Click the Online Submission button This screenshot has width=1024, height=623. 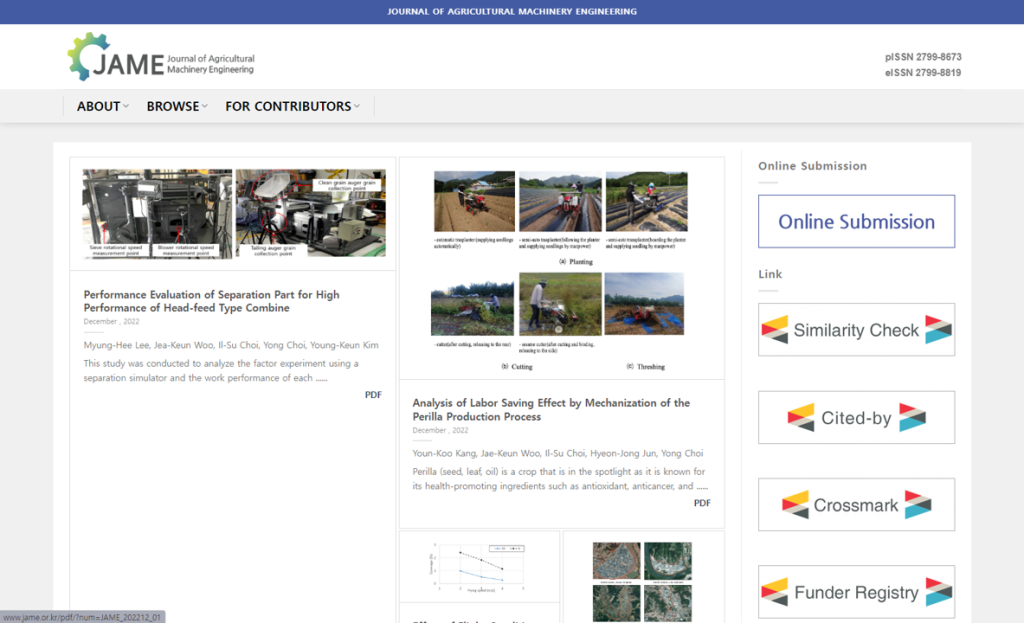(x=856, y=221)
